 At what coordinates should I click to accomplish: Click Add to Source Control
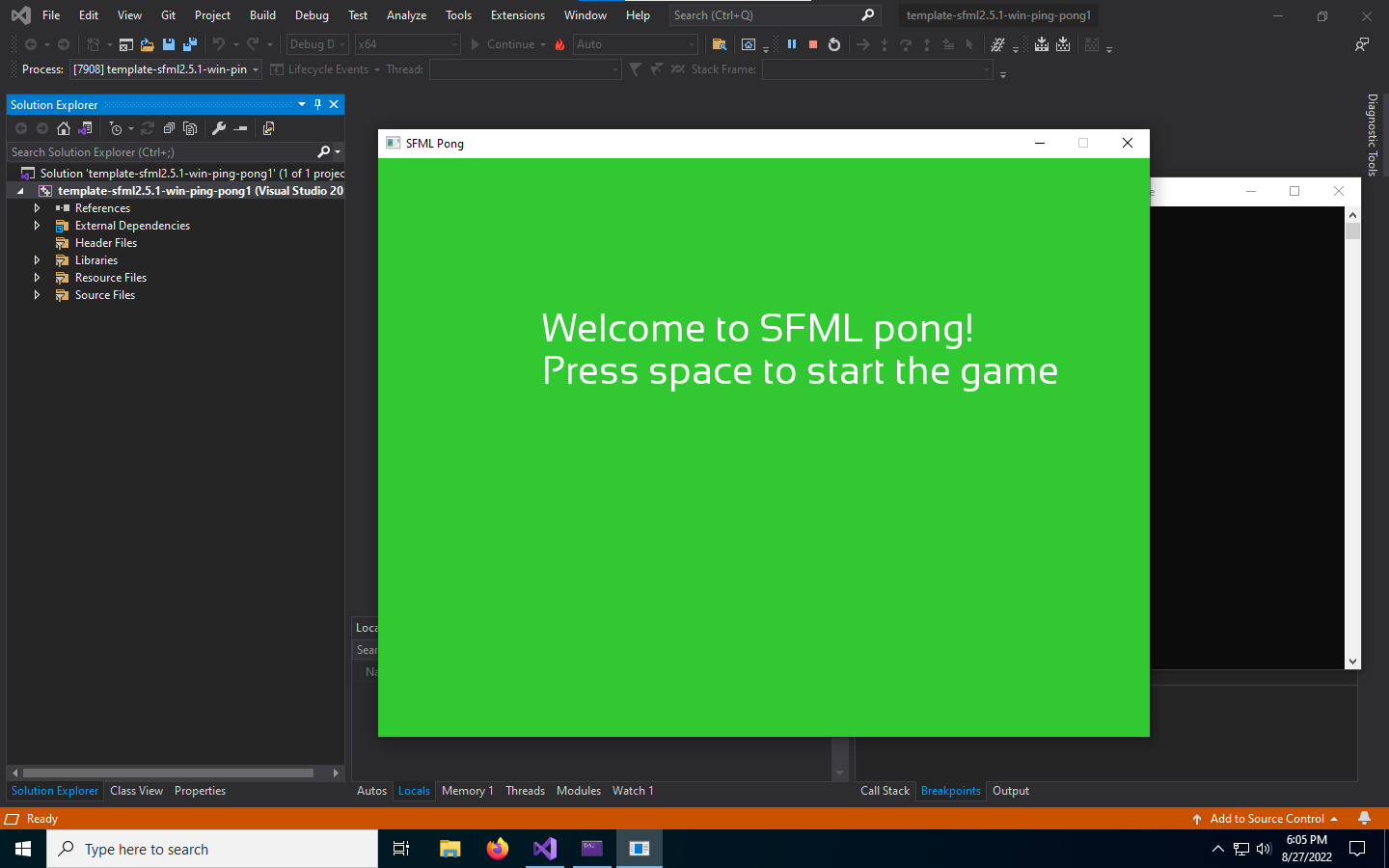point(1266,819)
